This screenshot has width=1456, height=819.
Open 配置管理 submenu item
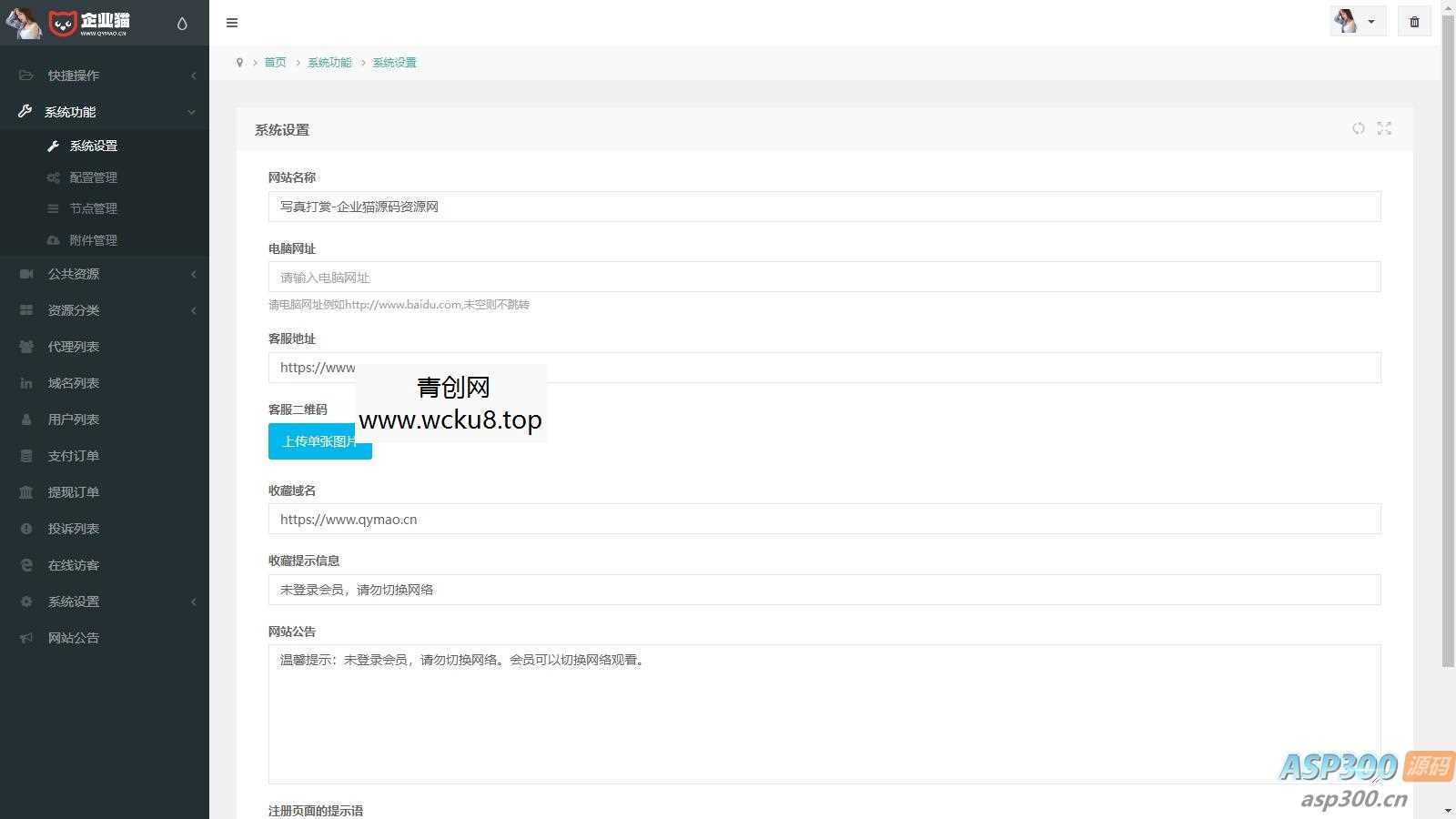(93, 177)
